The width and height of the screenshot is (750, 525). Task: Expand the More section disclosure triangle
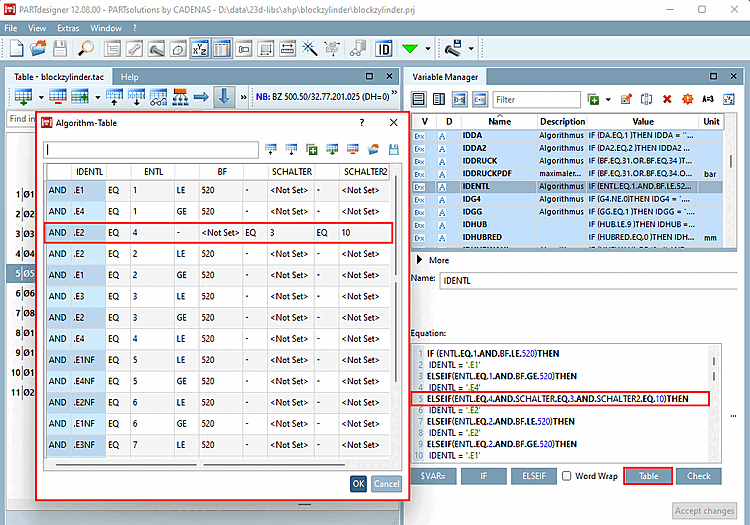(419, 260)
